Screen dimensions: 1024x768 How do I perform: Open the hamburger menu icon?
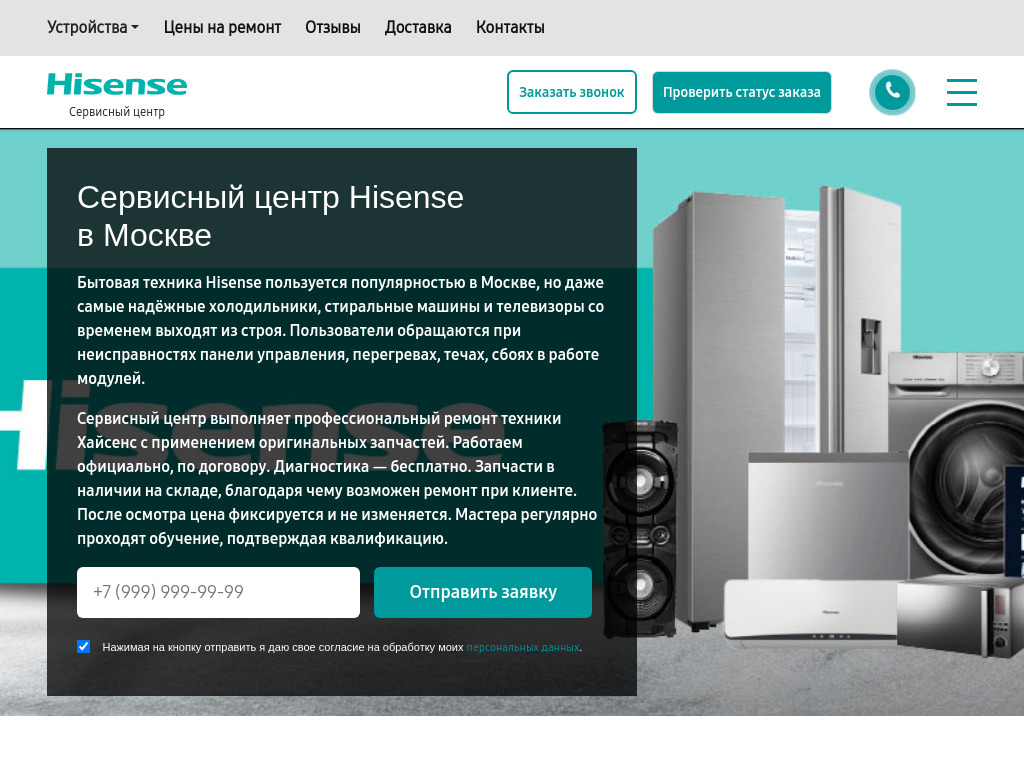click(962, 92)
